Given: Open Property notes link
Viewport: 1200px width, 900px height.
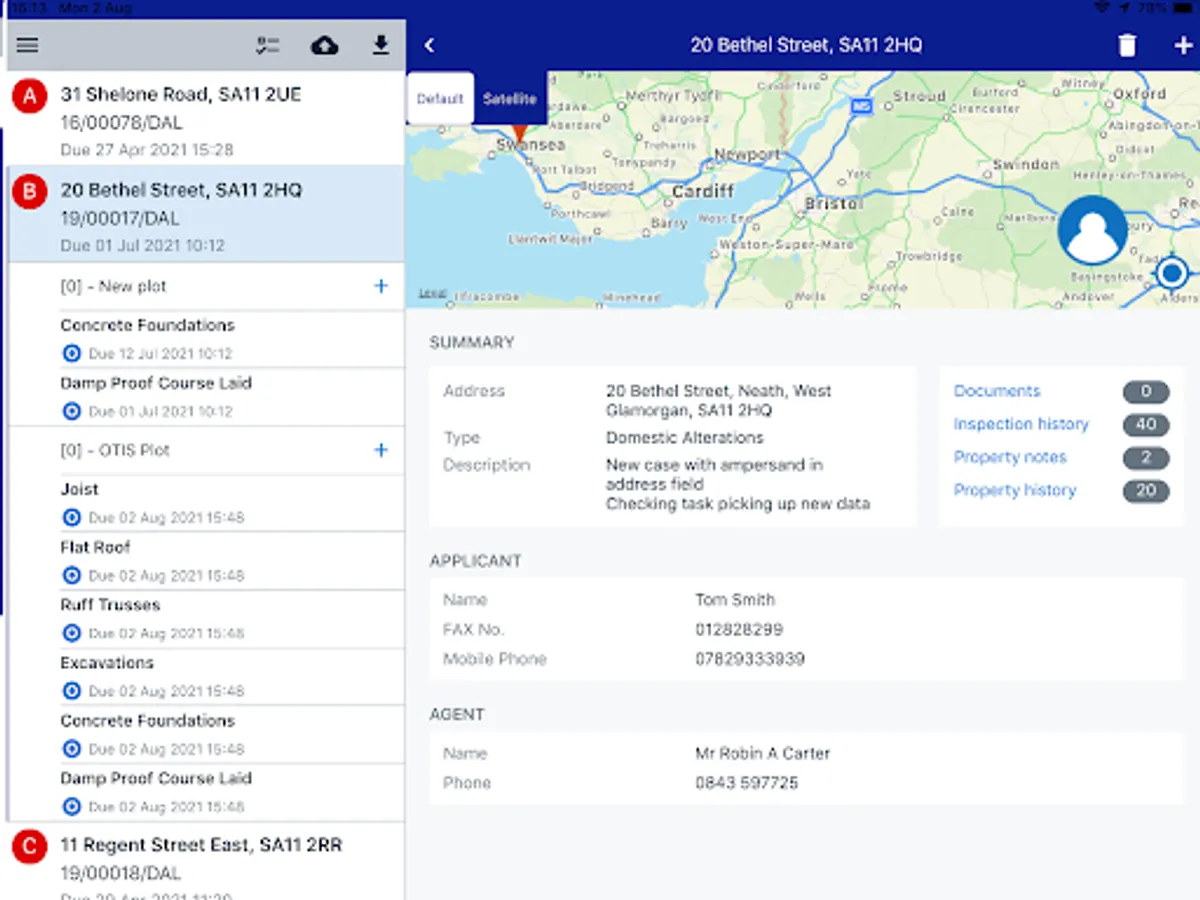Looking at the screenshot, I should click(1010, 457).
